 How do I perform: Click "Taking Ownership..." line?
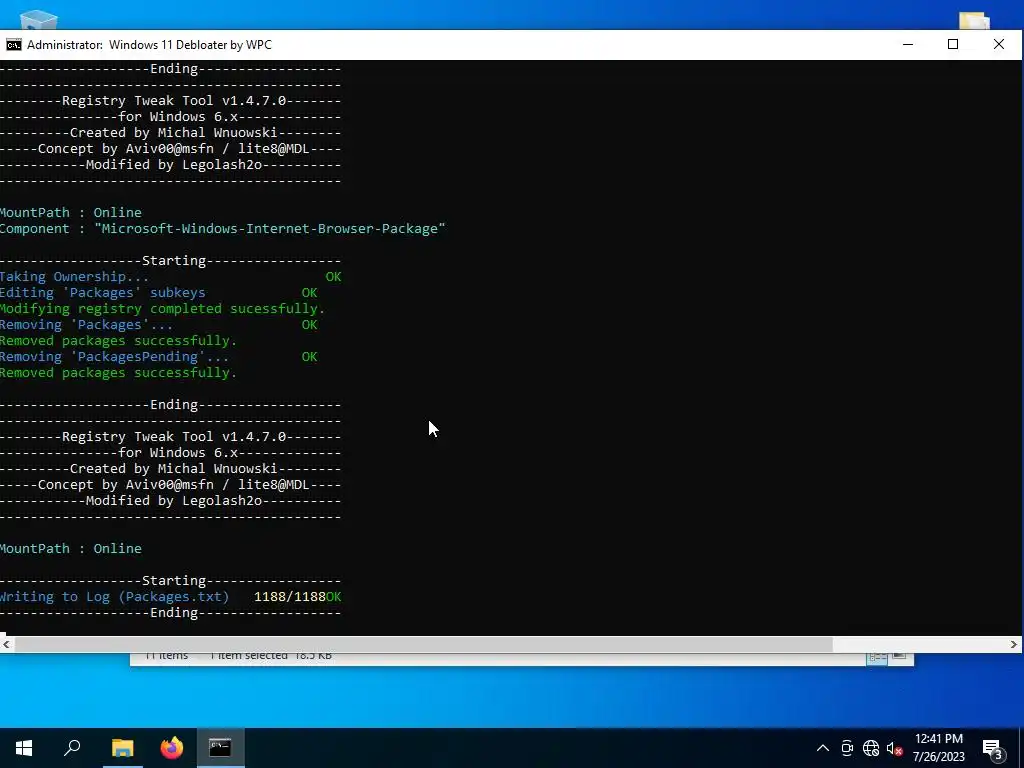point(74,276)
